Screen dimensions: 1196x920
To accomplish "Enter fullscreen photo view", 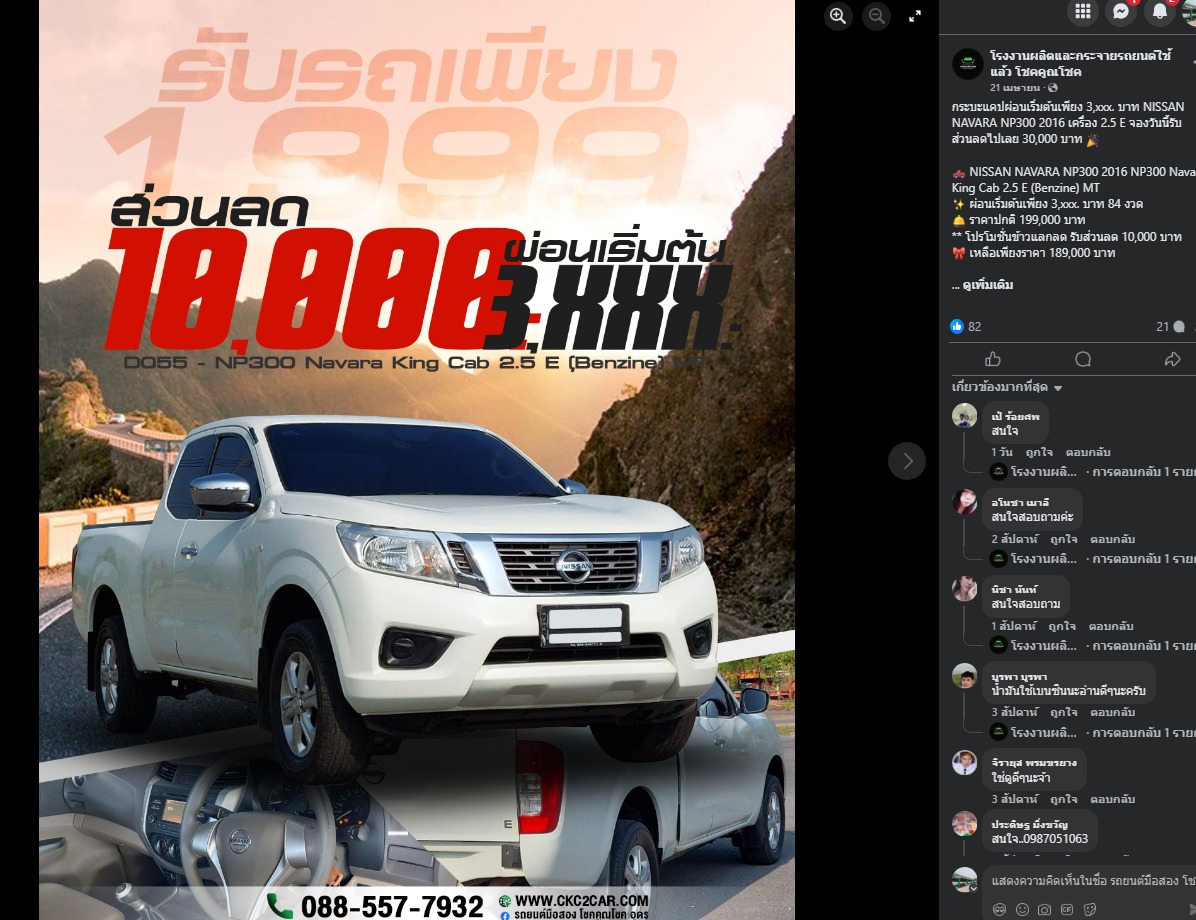I will coord(915,16).
